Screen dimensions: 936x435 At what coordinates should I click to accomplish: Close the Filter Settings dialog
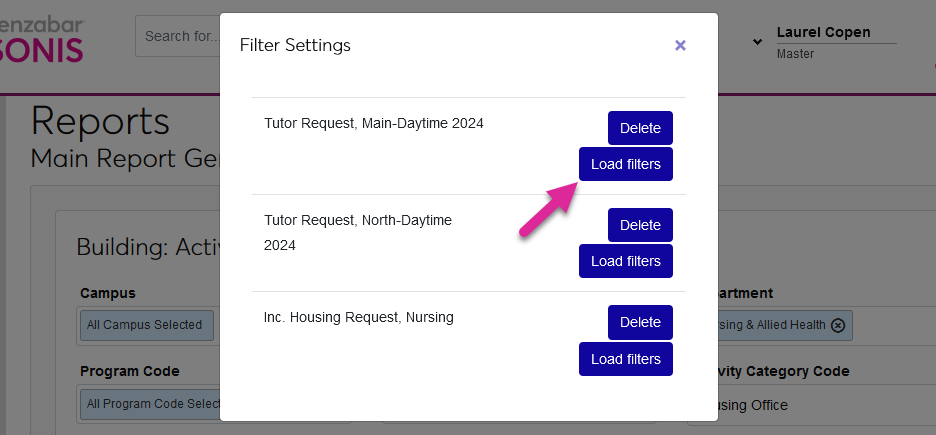[680, 45]
